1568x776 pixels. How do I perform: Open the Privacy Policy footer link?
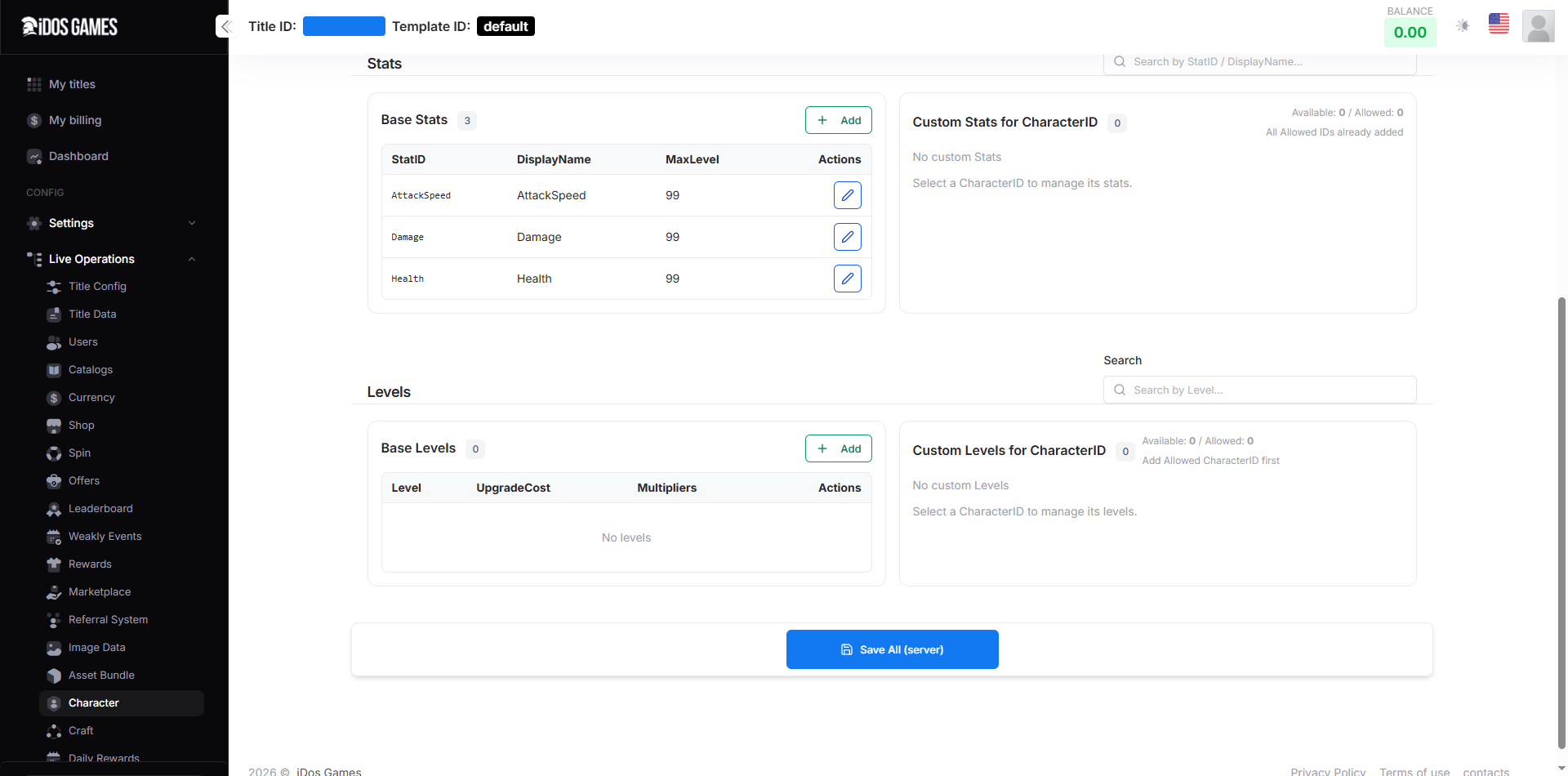click(x=1327, y=770)
